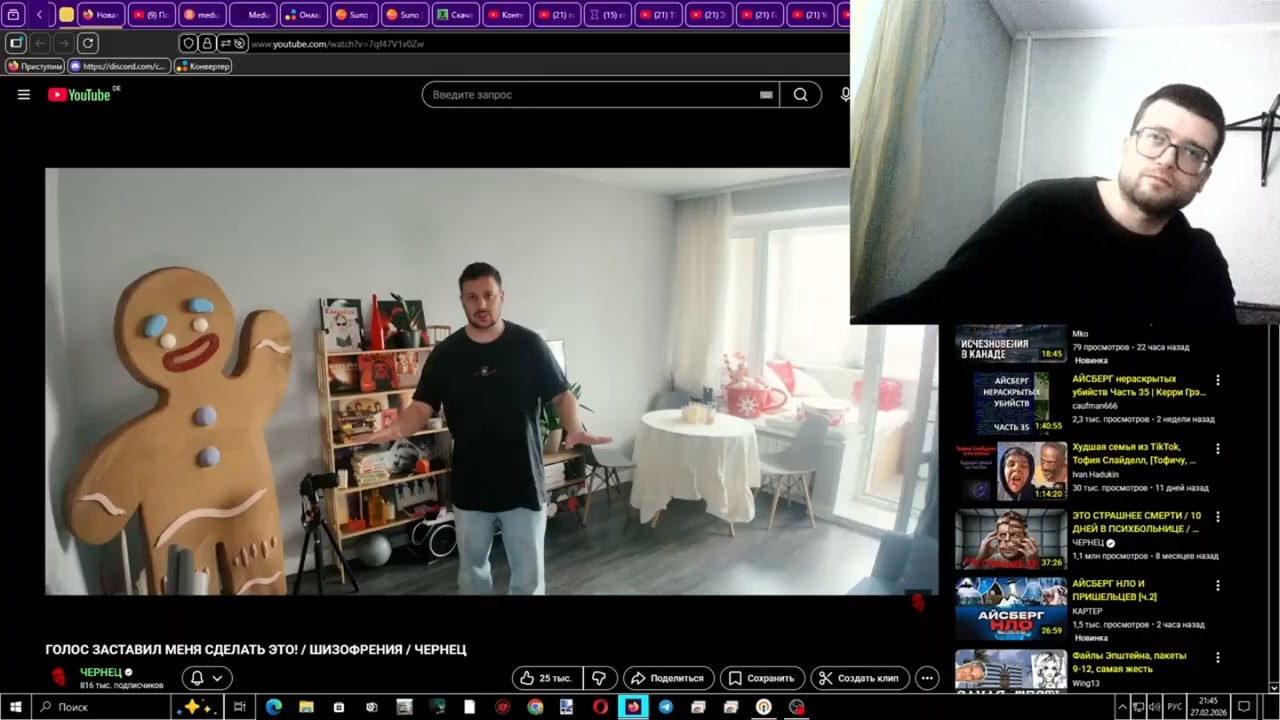Open notification bell dropdown for ЧЕРНЕЦ

tap(207, 678)
